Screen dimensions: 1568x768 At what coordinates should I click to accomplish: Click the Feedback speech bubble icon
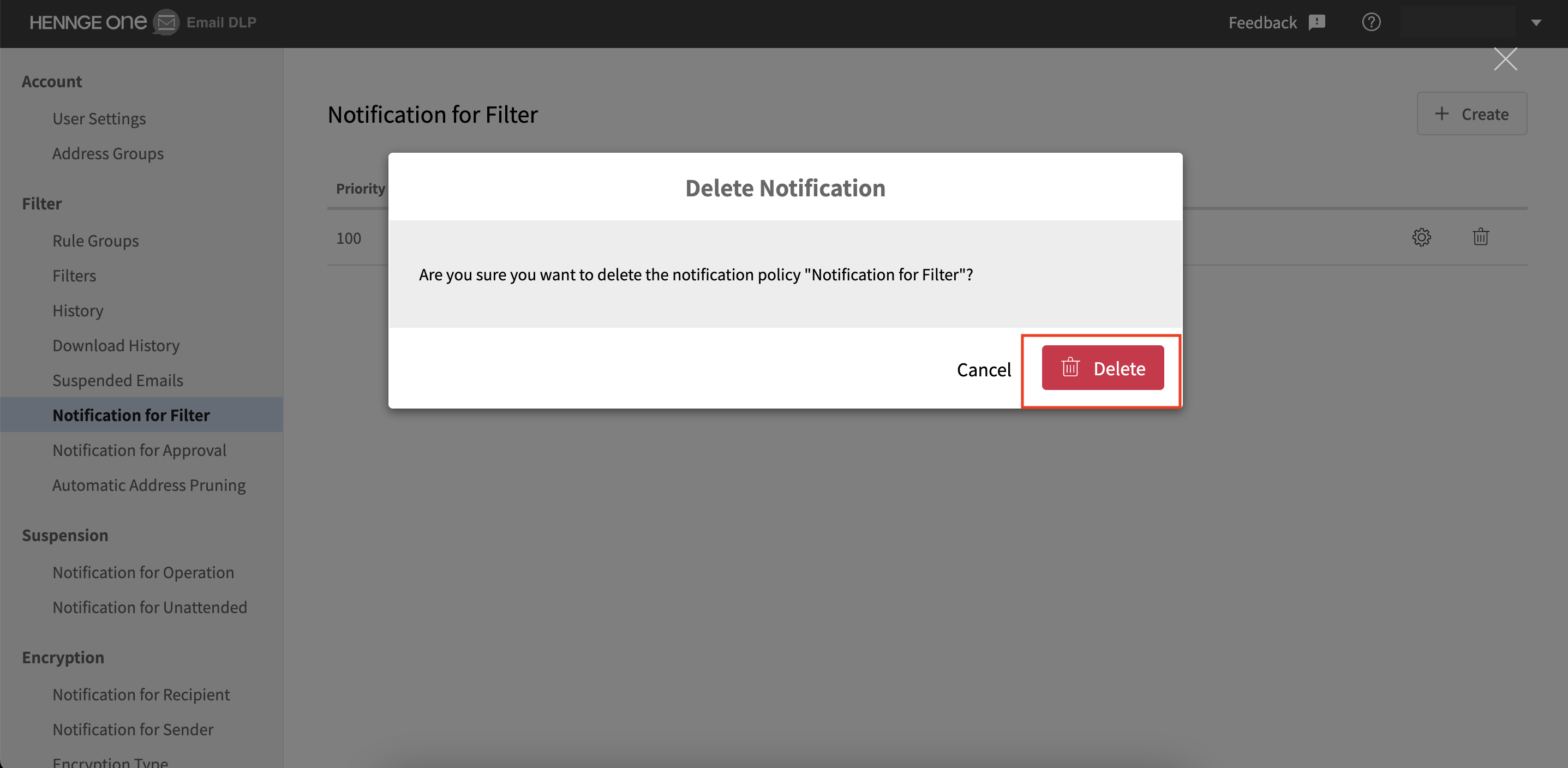tap(1316, 22)
